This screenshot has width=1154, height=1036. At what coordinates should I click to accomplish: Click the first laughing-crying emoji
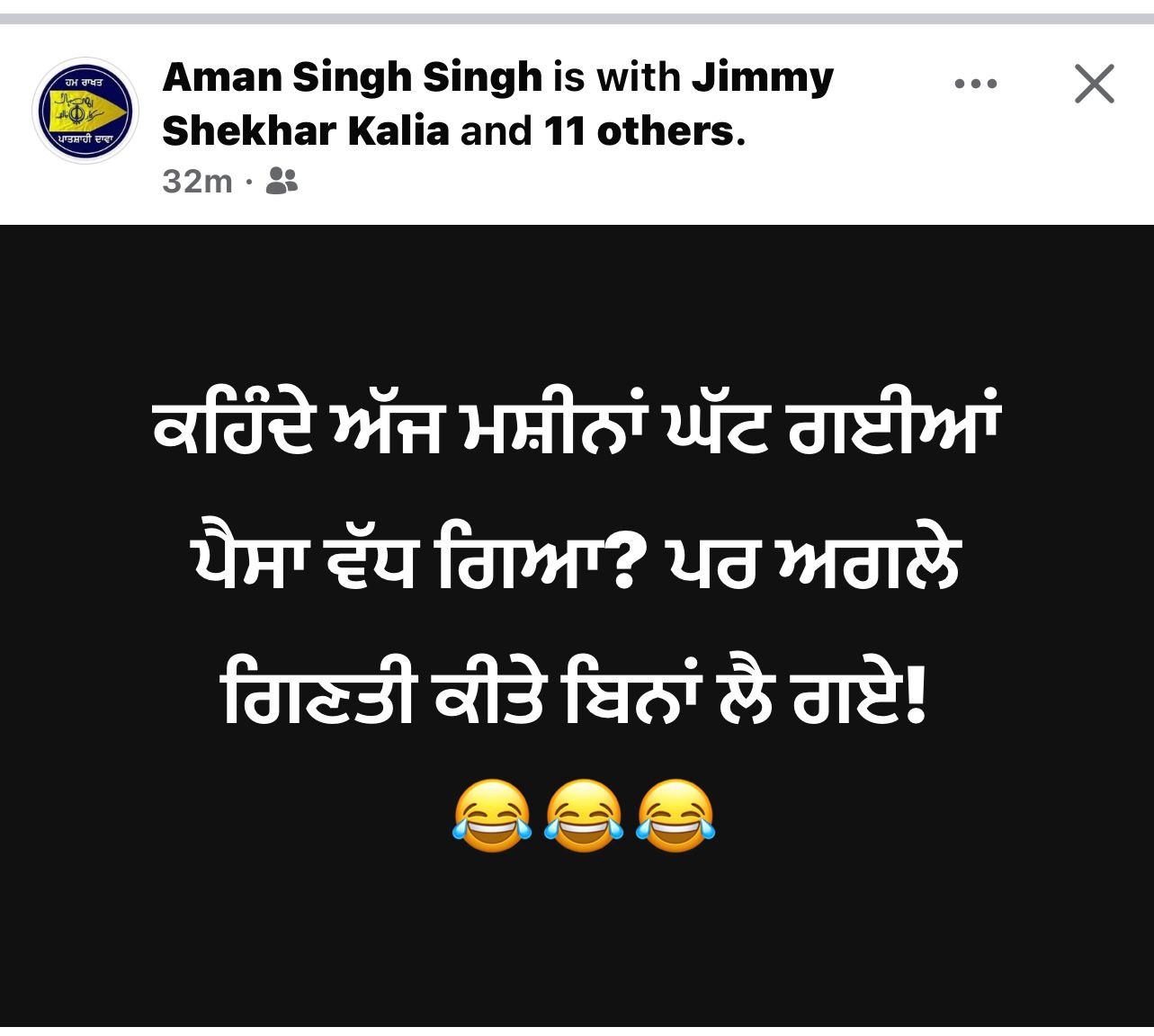(491, 816)
